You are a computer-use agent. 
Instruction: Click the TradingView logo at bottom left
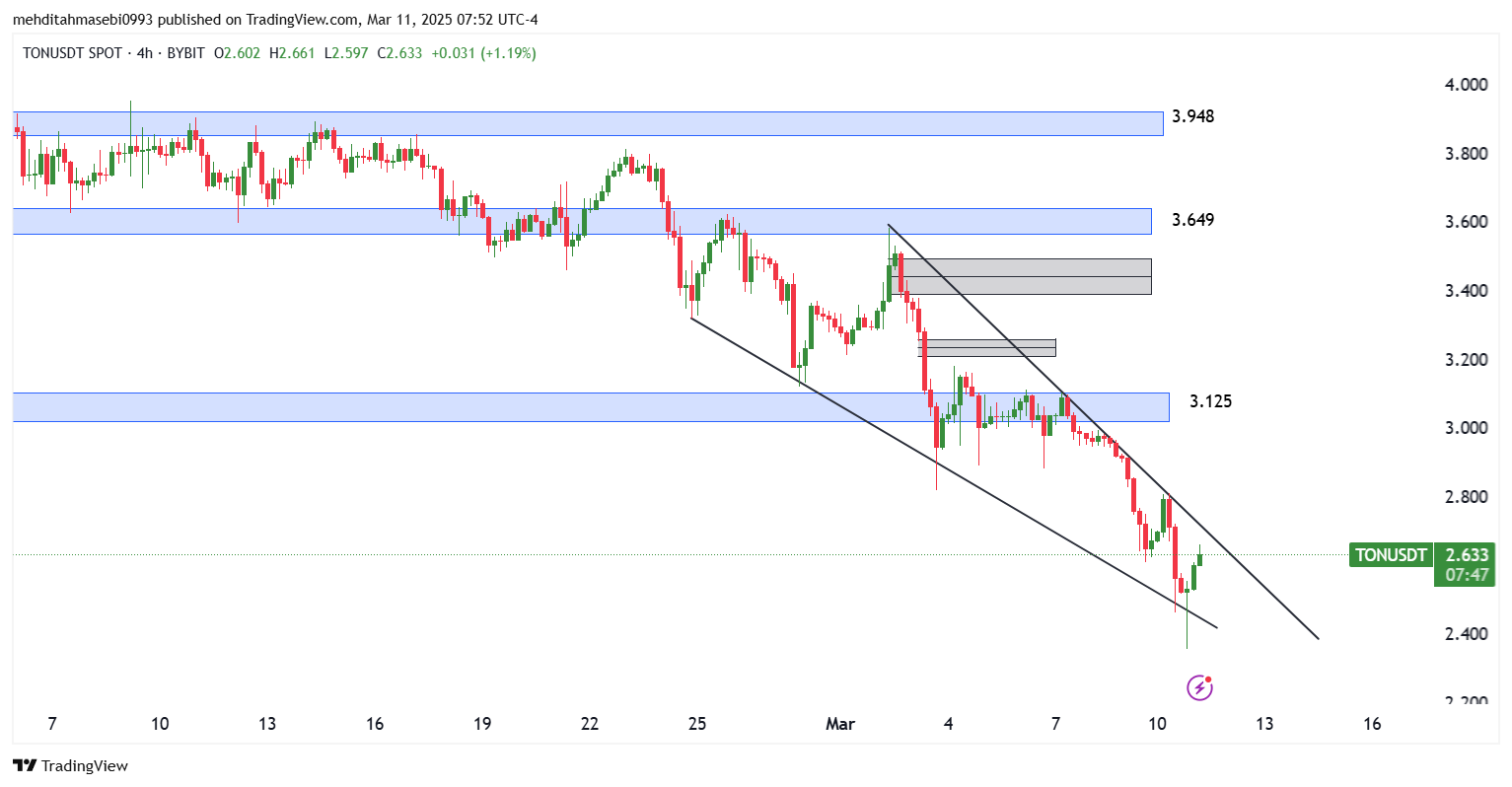(70, 765)
